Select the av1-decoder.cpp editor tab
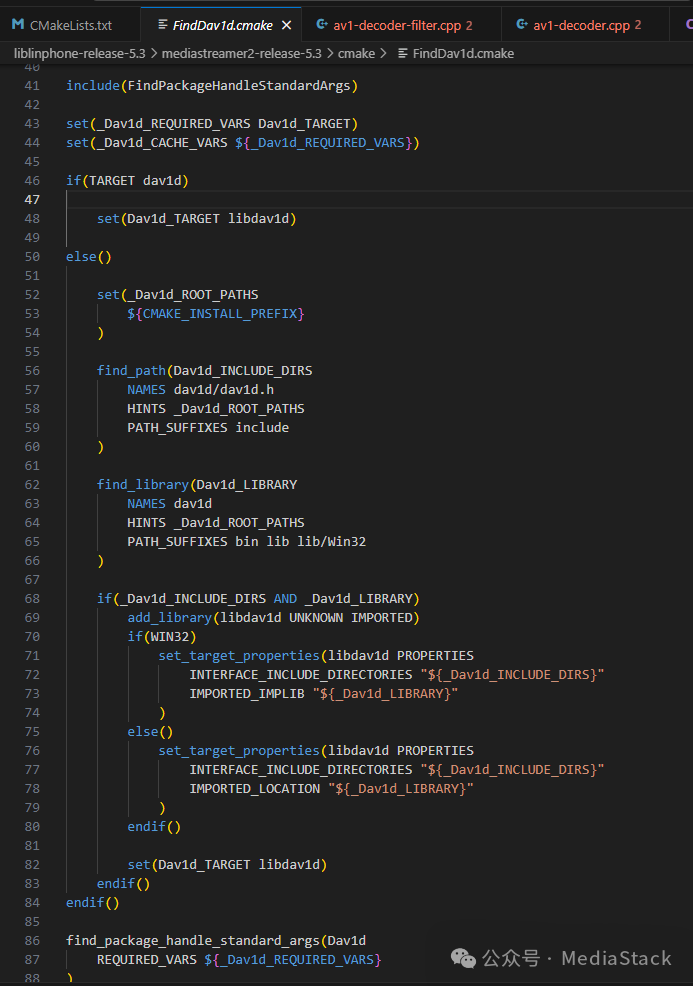Screen dimensions: 693x986 (588, 25)
